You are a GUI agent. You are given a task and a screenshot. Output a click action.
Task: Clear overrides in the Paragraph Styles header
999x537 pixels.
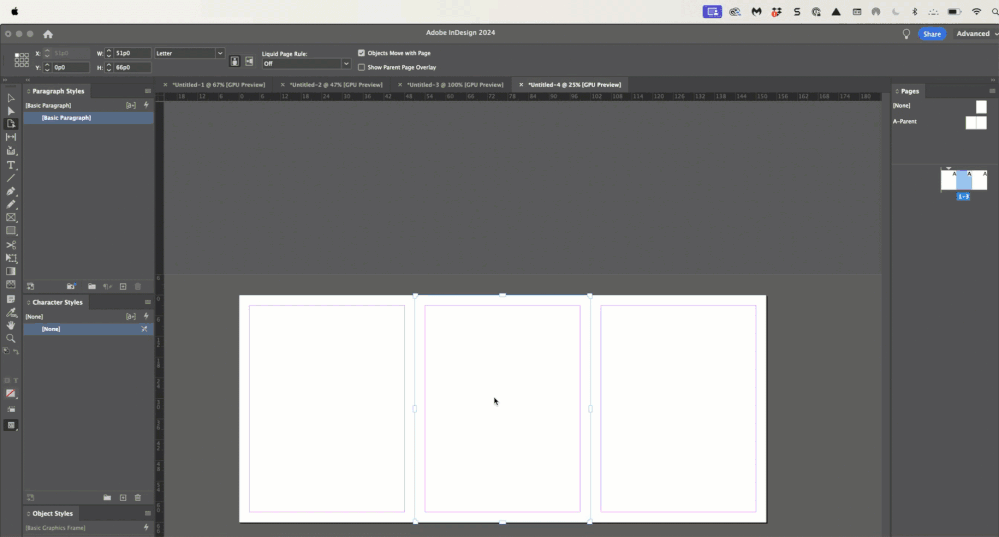click(x=131, y=105)
